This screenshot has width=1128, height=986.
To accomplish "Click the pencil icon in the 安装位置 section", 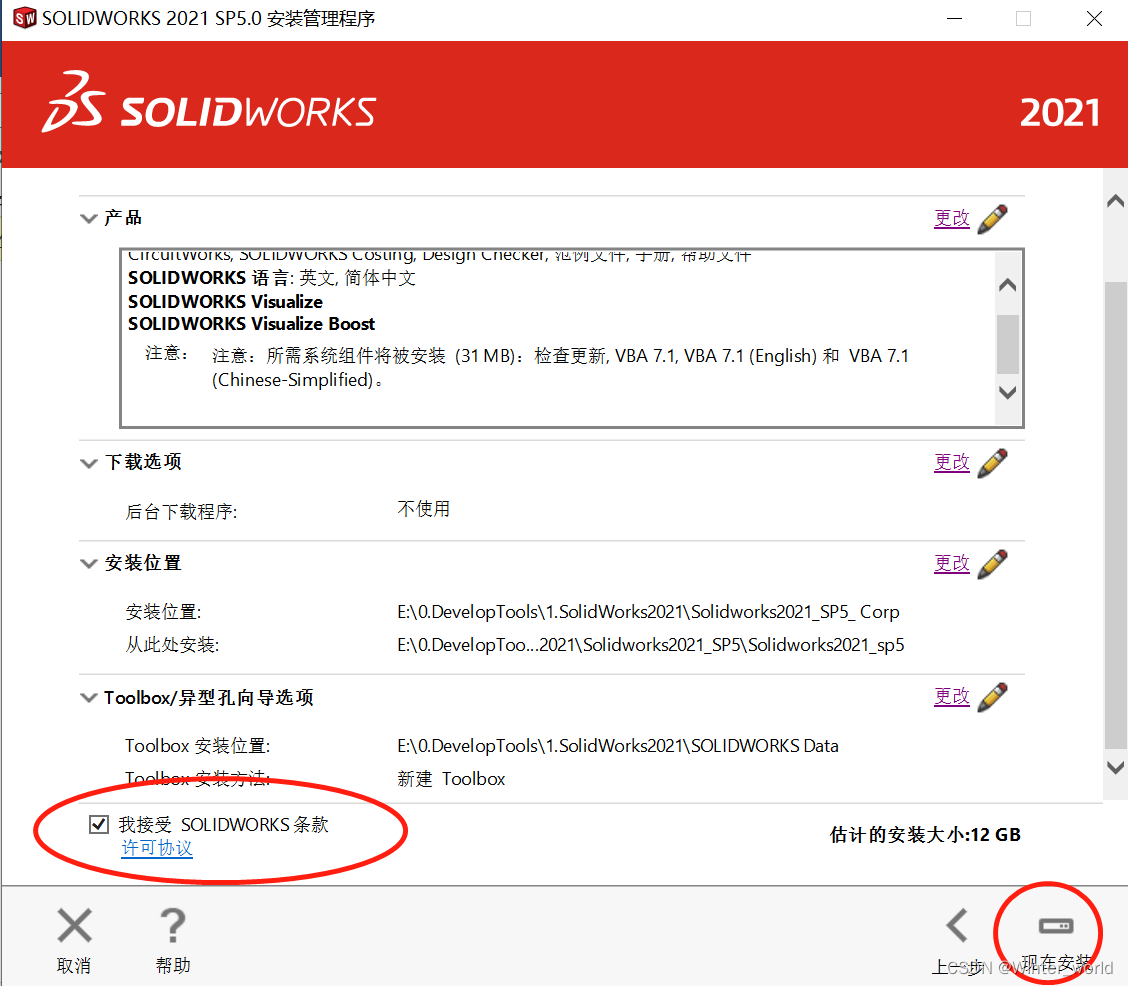I will click(993, 563).
